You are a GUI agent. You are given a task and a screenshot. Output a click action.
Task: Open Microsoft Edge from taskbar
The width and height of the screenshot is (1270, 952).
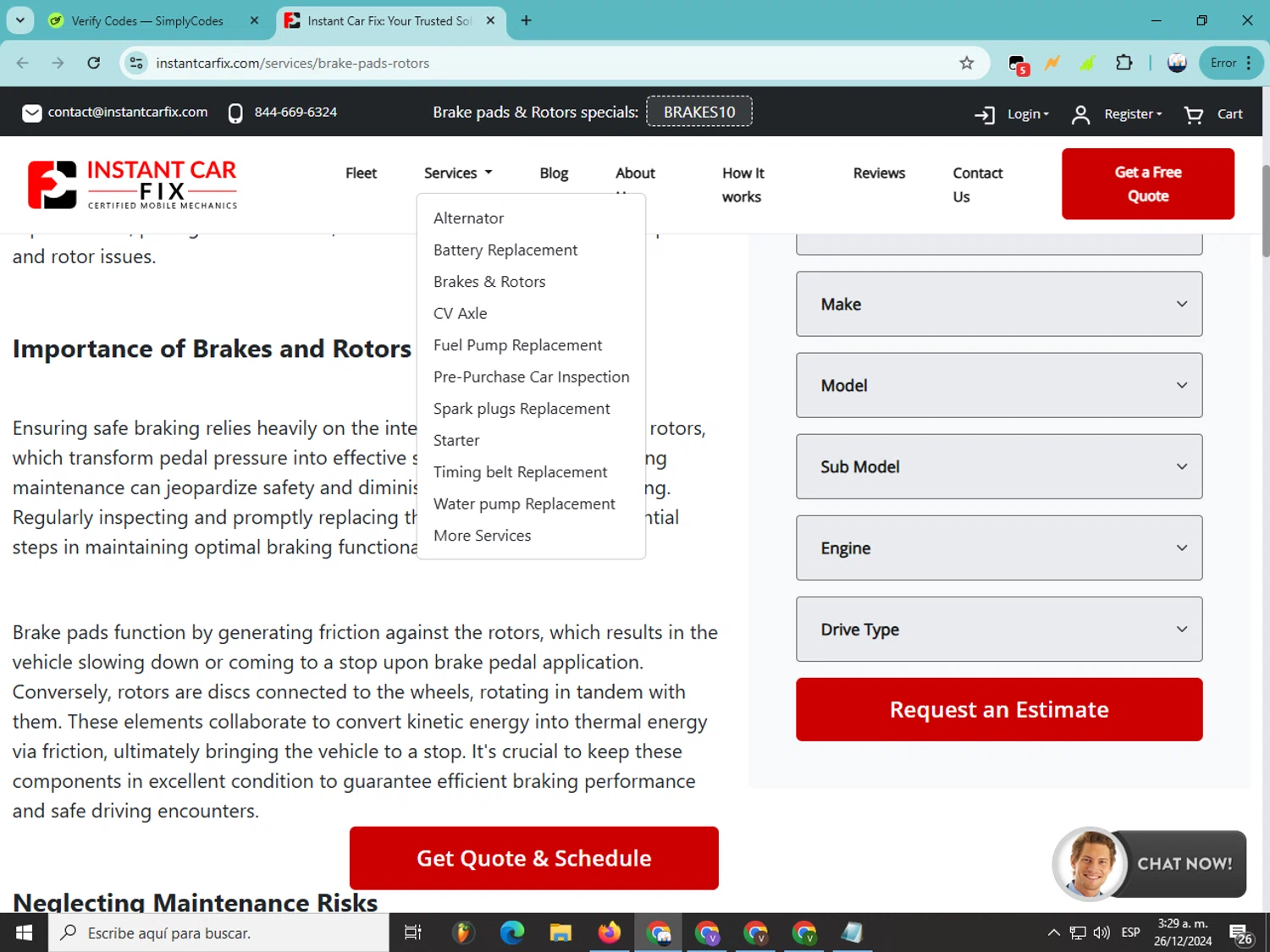click(511, 933)
